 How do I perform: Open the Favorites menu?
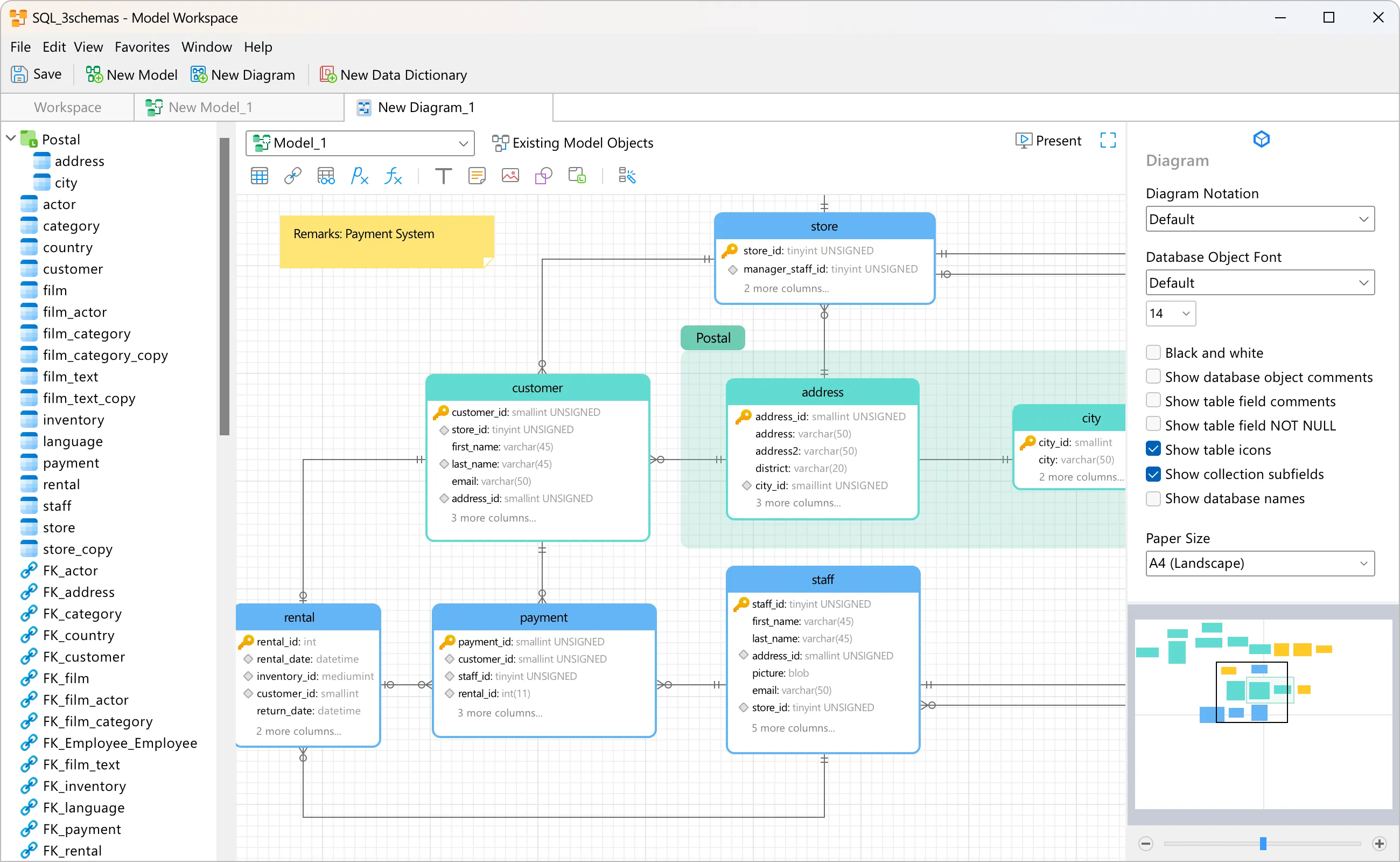142,47
